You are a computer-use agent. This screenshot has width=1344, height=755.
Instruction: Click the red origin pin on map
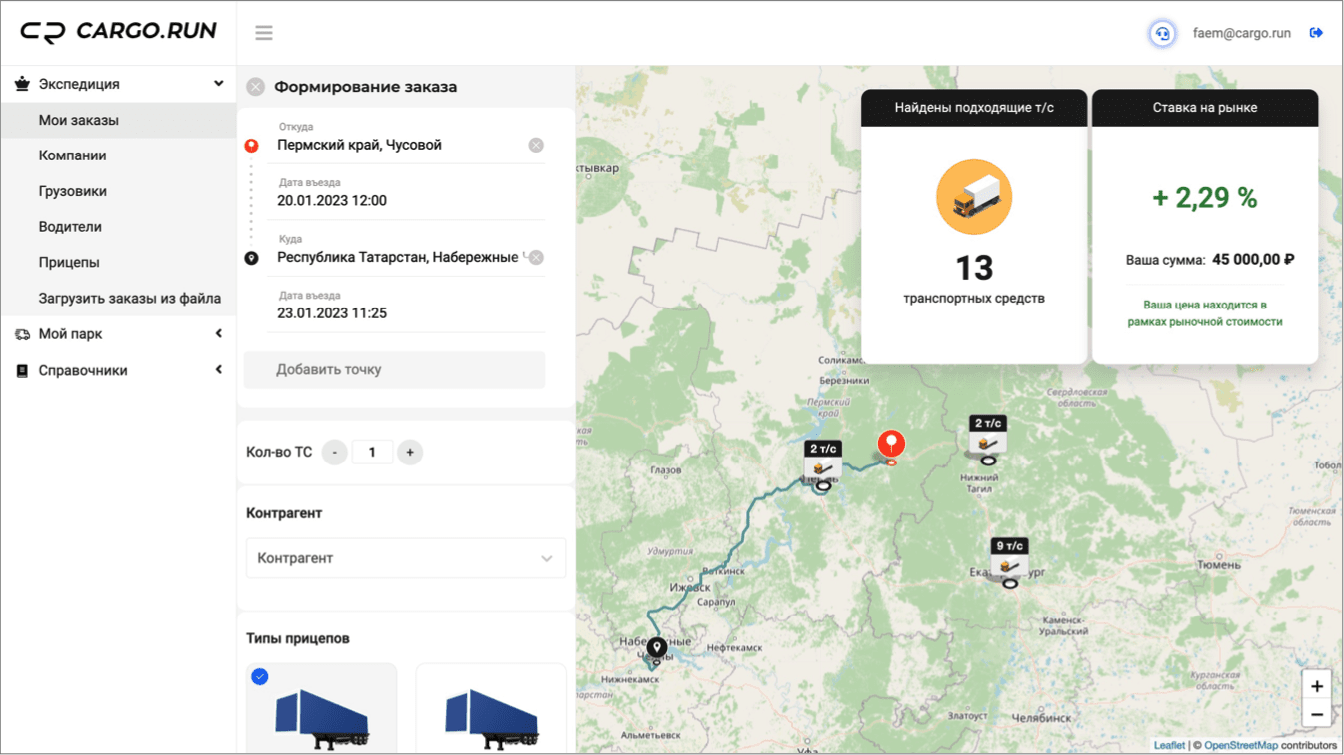click(x=890, y=444)
